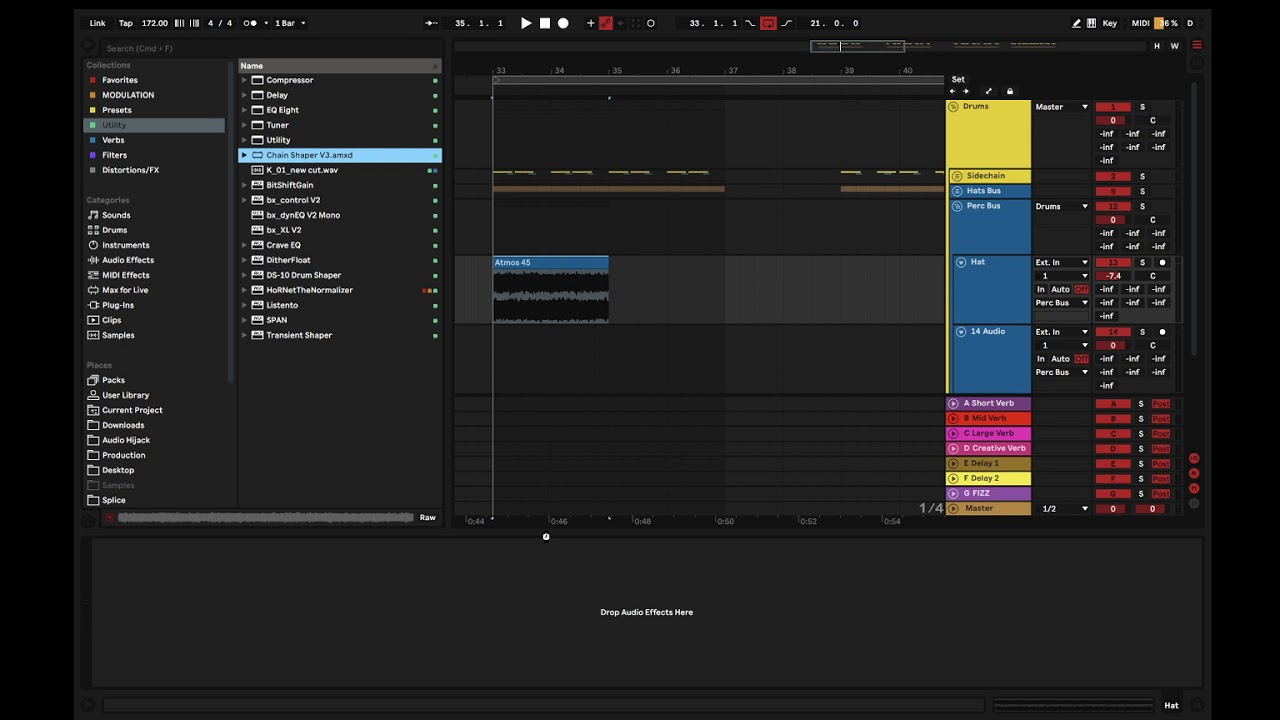Viewport: 1280px width, 720px height.
Task: Select the MODULATION collection
Action: click(x=128, y=95)
